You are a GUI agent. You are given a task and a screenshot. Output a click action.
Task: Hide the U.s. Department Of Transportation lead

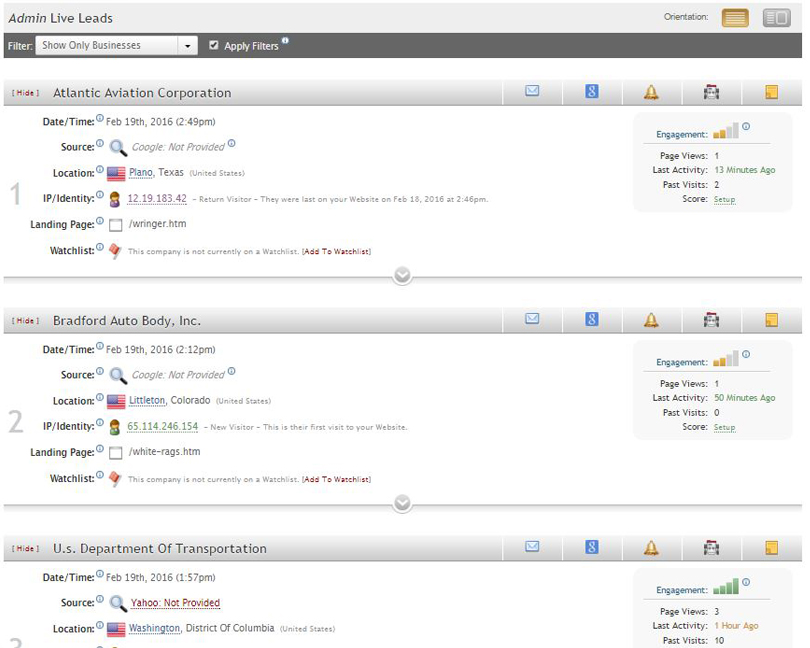[26, 549]
